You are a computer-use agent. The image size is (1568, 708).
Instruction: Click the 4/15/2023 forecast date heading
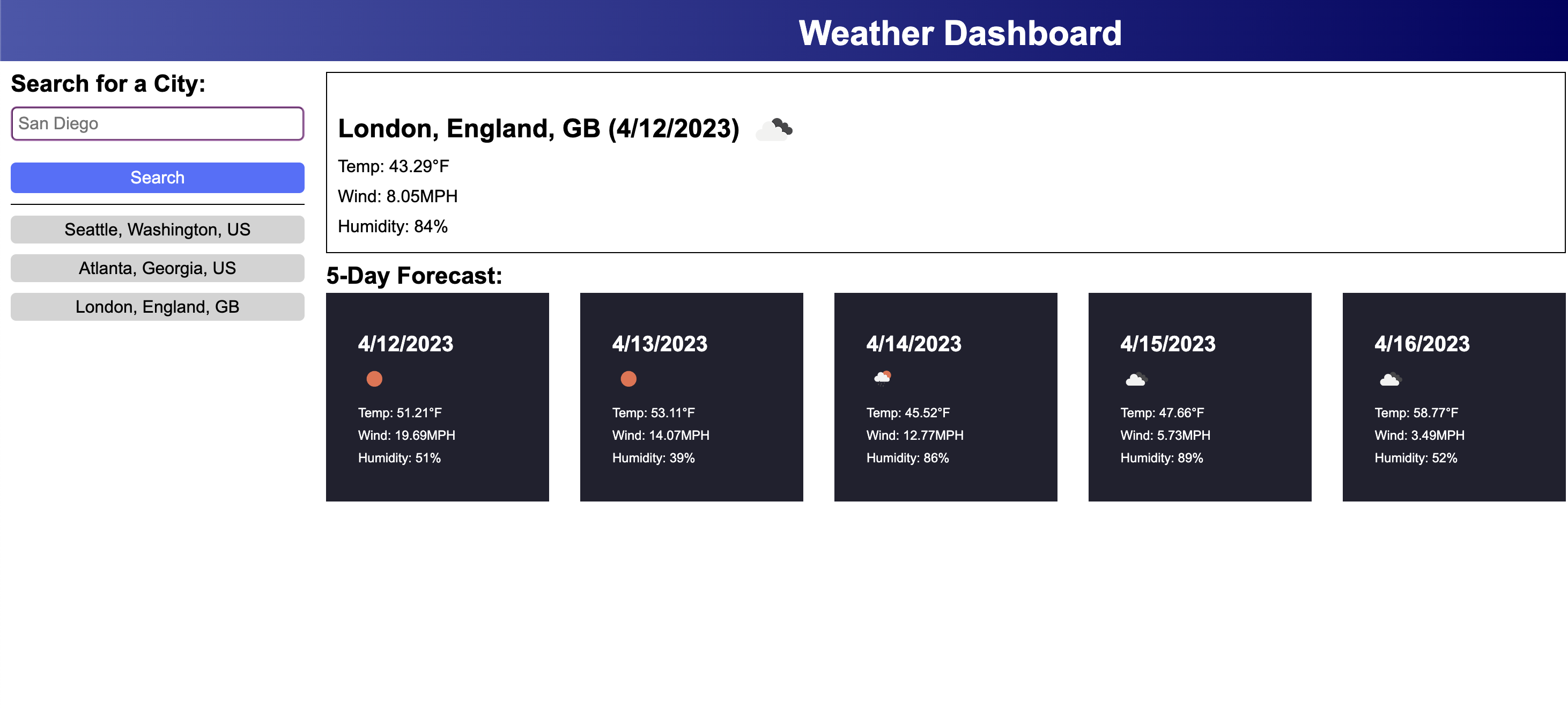pos(1167,344)
